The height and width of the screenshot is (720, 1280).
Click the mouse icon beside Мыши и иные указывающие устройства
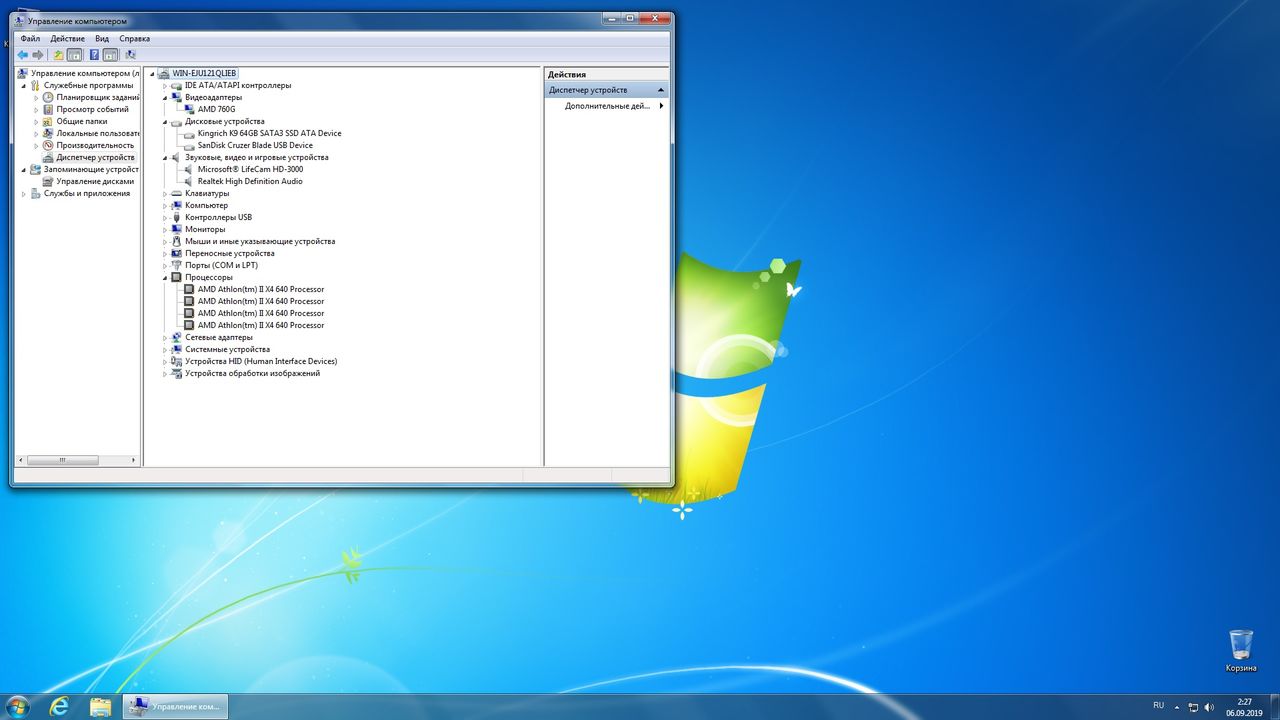pyautogui.click(x=177, y=241)
